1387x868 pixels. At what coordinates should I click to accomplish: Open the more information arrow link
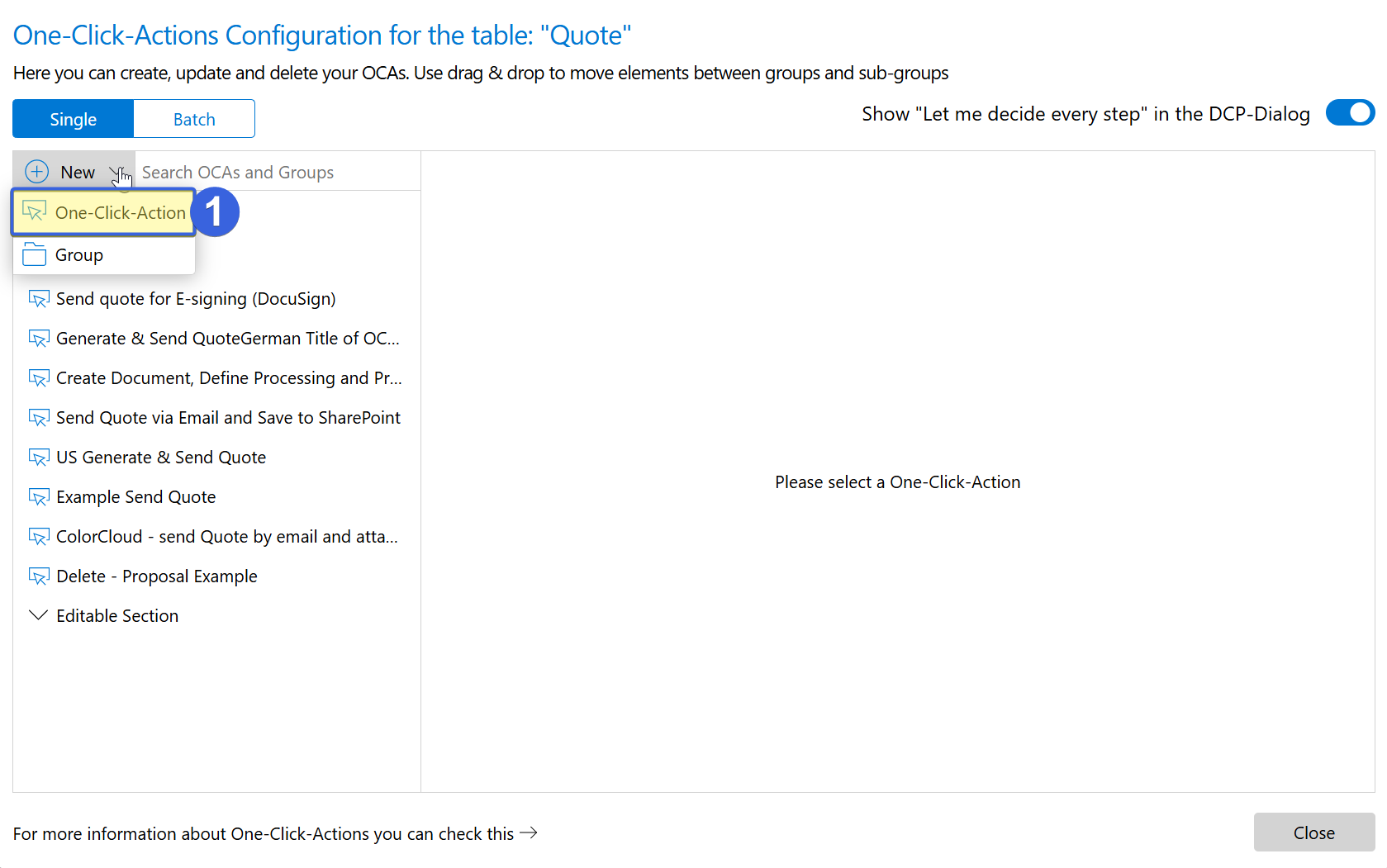529,832
